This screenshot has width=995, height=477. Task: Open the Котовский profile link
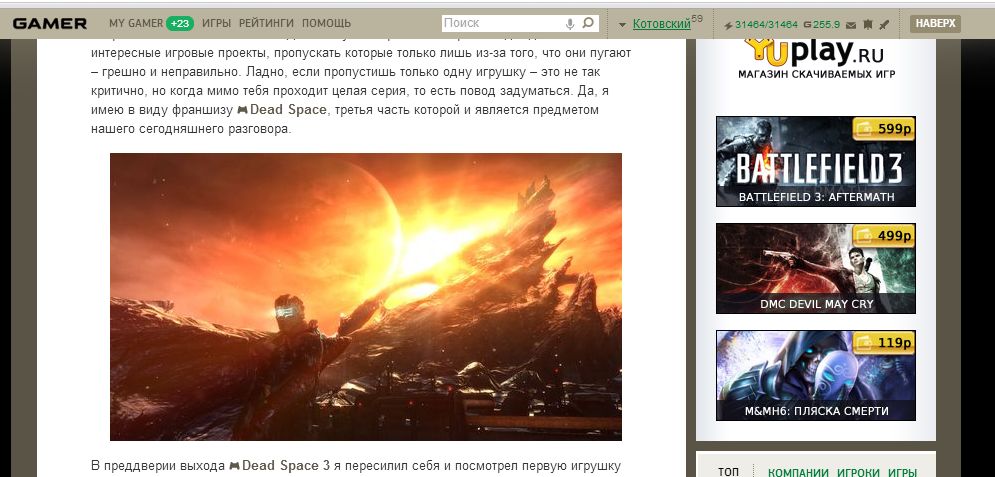click(x=661, y=24)
